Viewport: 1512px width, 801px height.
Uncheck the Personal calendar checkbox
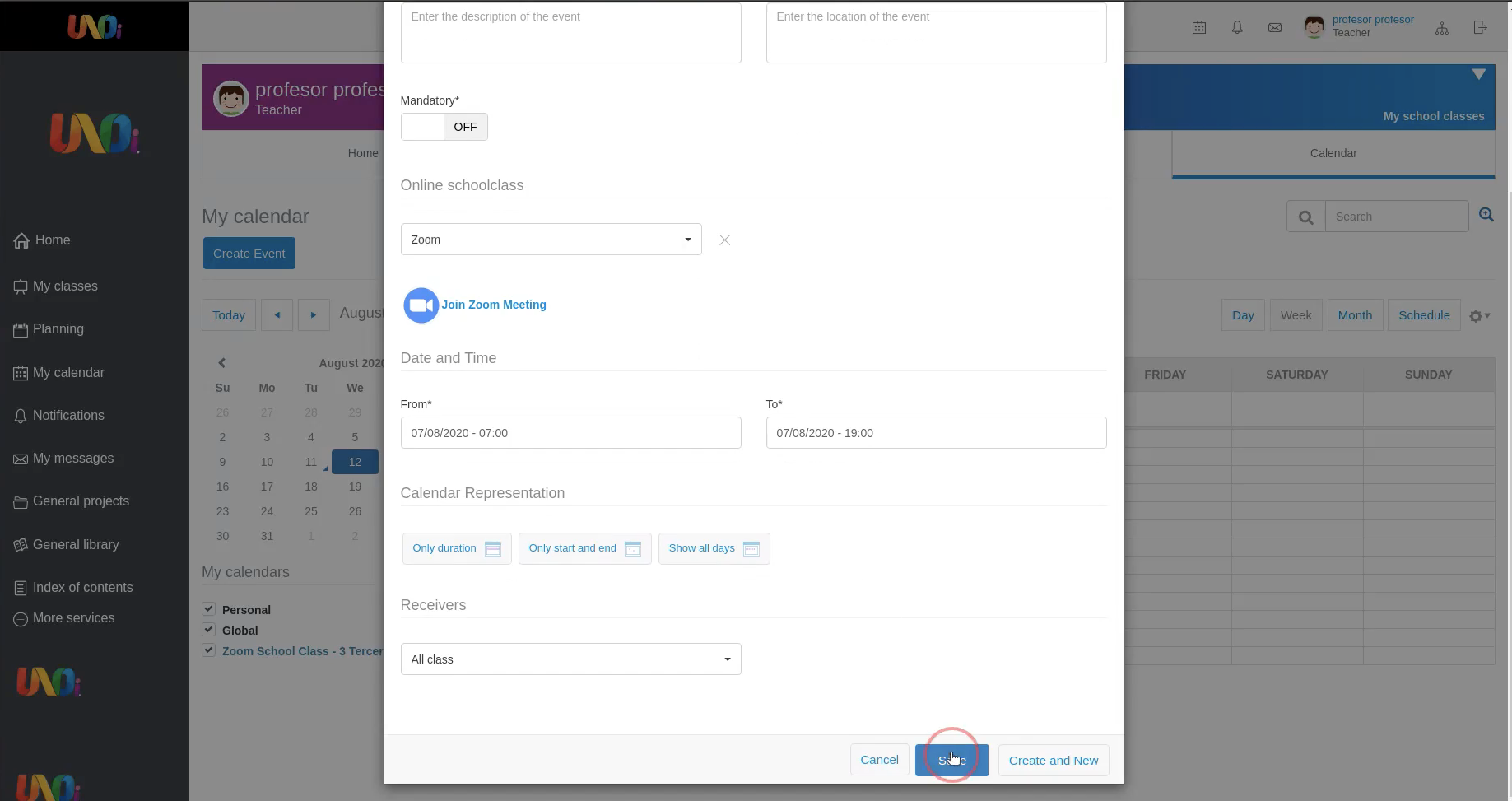click(x=209, y=609)
